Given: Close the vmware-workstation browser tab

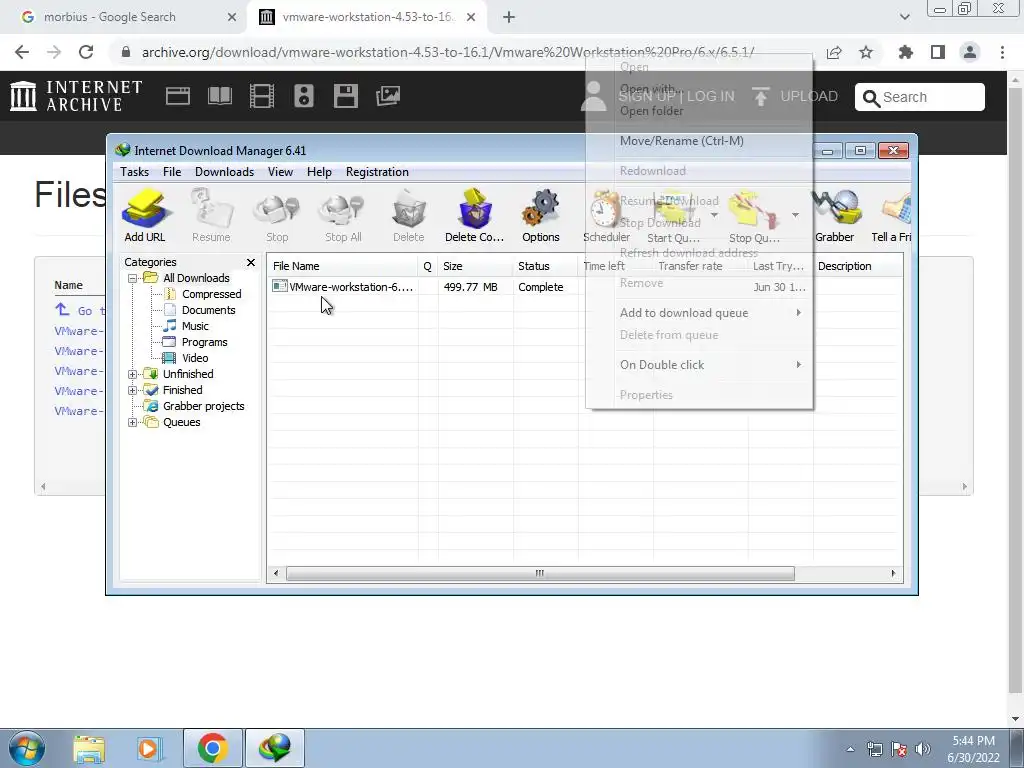Looking at the screenshot, I should tap(471, 18).
